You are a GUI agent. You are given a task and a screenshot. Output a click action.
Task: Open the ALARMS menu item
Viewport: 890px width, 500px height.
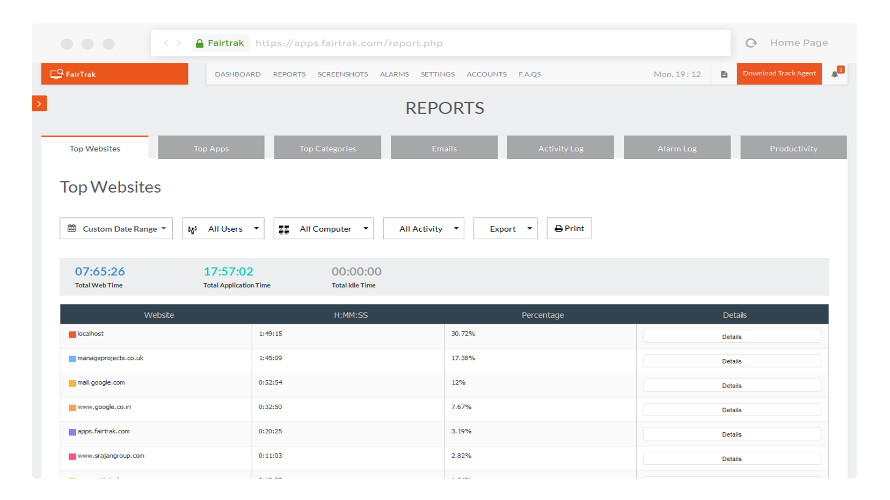pyautogui.click(x=394, y=74)
